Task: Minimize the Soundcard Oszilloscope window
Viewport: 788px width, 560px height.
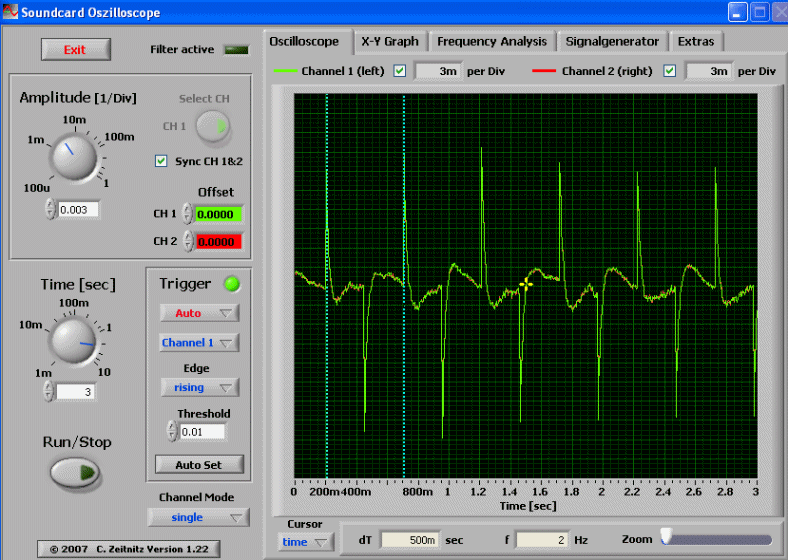Action: 738,12
